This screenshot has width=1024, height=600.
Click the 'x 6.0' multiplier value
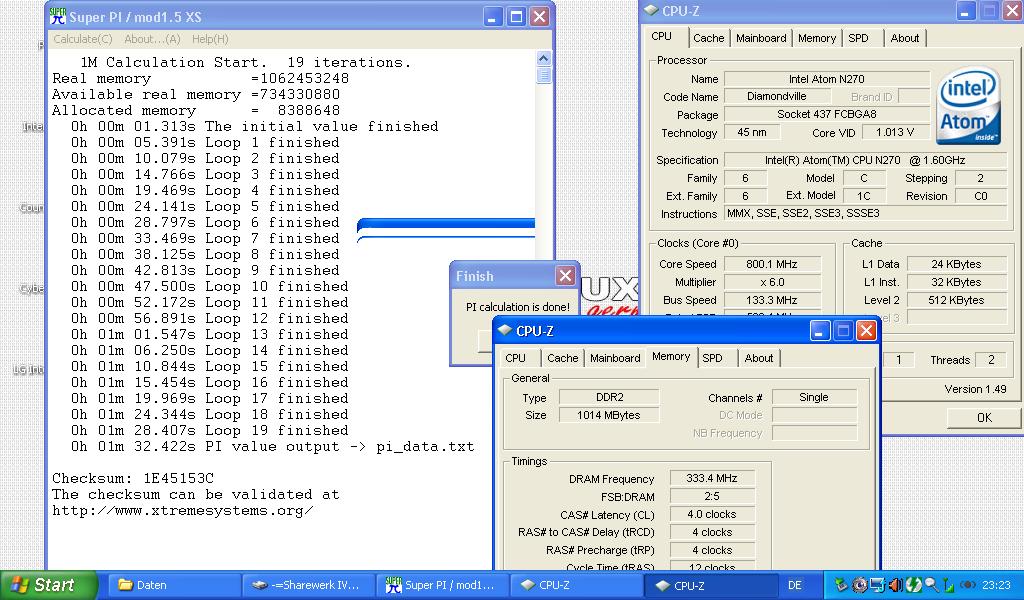[x=771, y=282]
